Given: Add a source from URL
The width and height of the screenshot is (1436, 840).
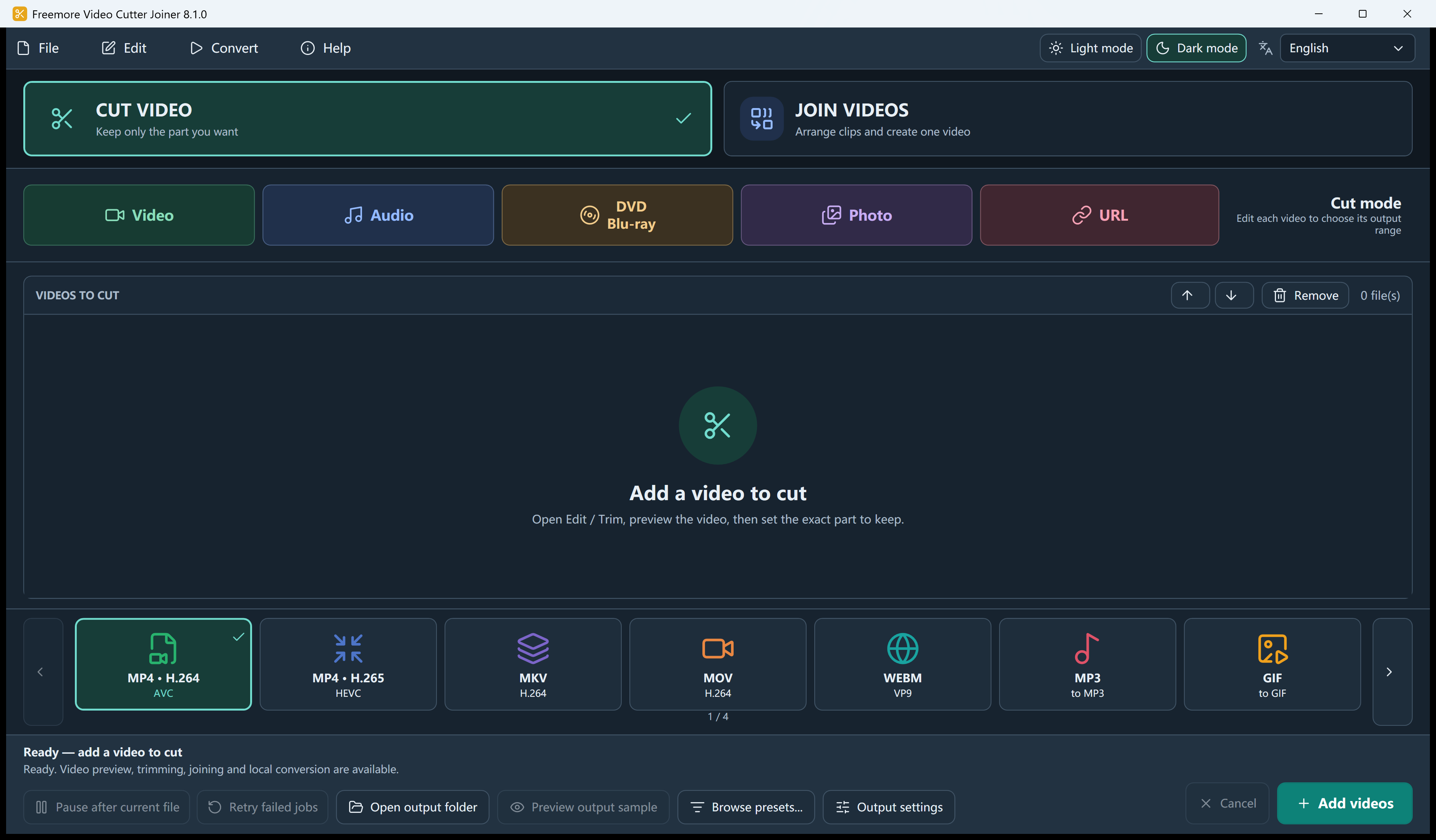Looking at the screenshot, I should 1099,215.
